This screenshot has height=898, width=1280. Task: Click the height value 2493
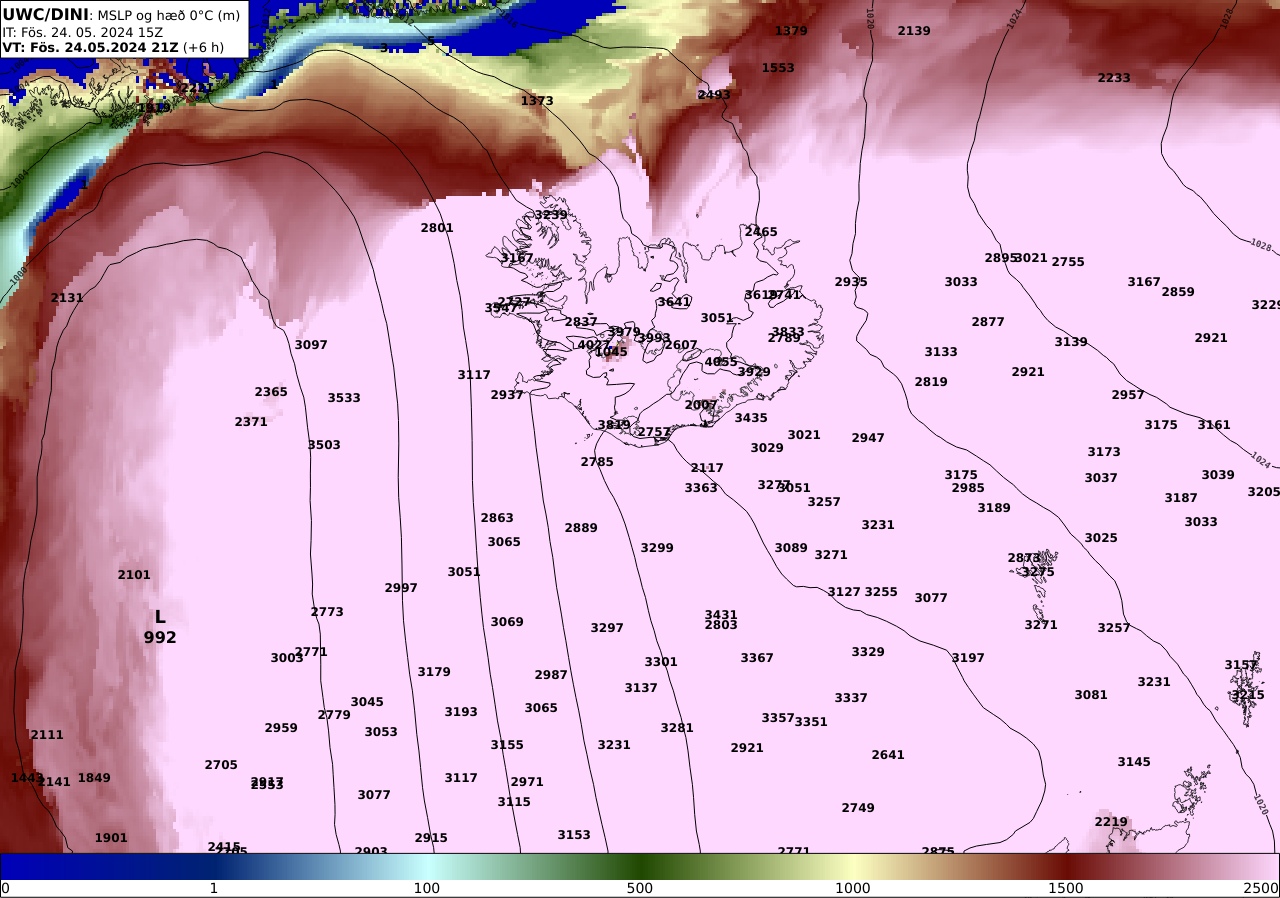[714, 95]
